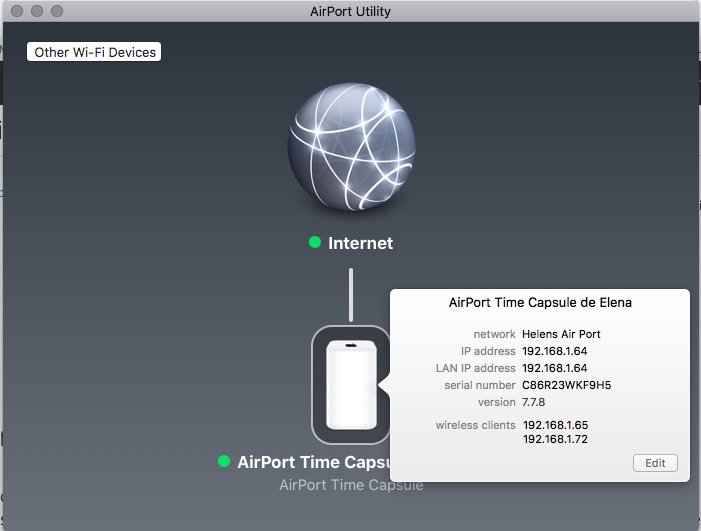
Task: Select the serial number C86R23WKF9H5
Action: 566,385
